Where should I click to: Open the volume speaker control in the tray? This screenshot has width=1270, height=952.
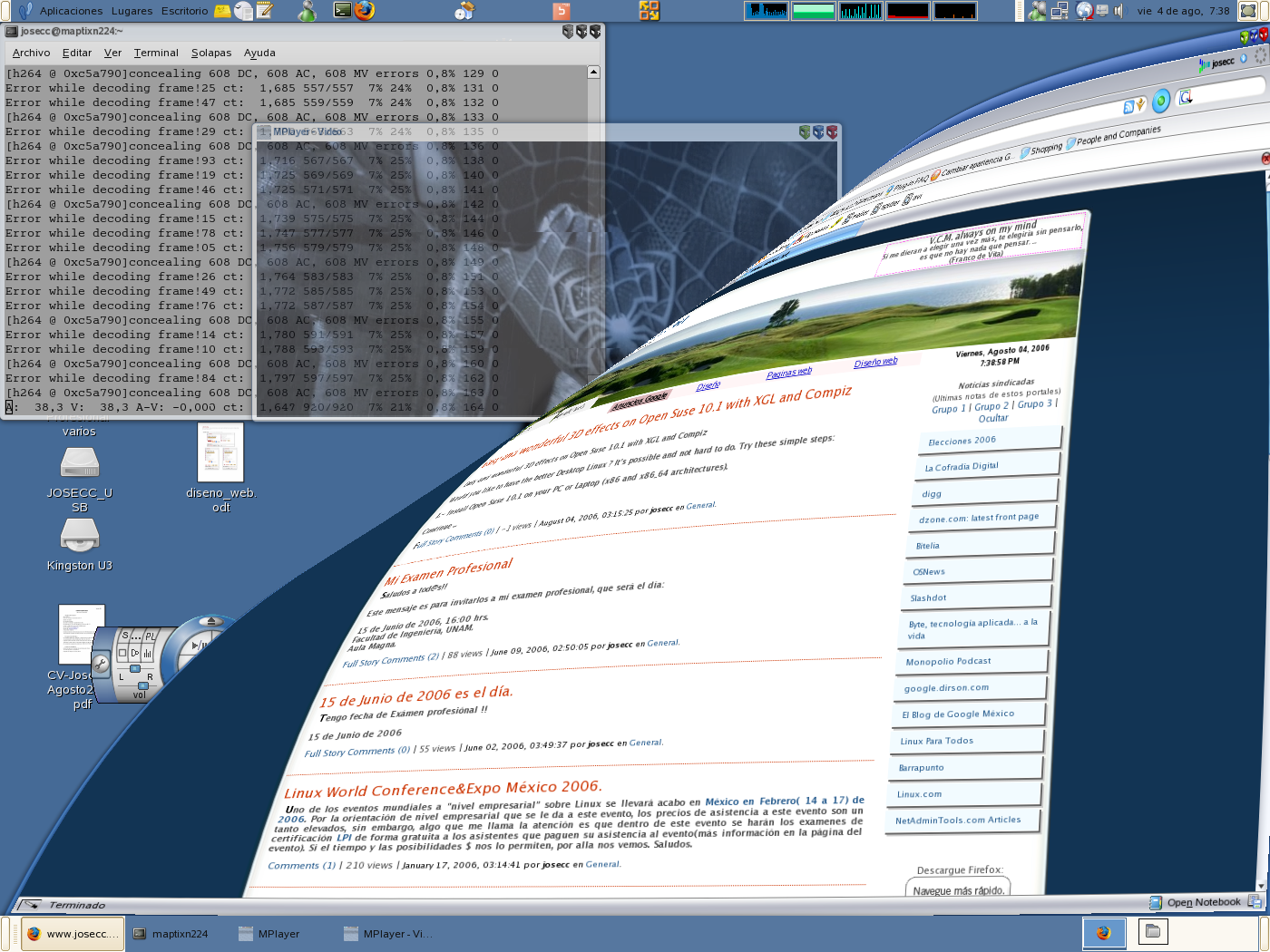(x=1119, y=11)
